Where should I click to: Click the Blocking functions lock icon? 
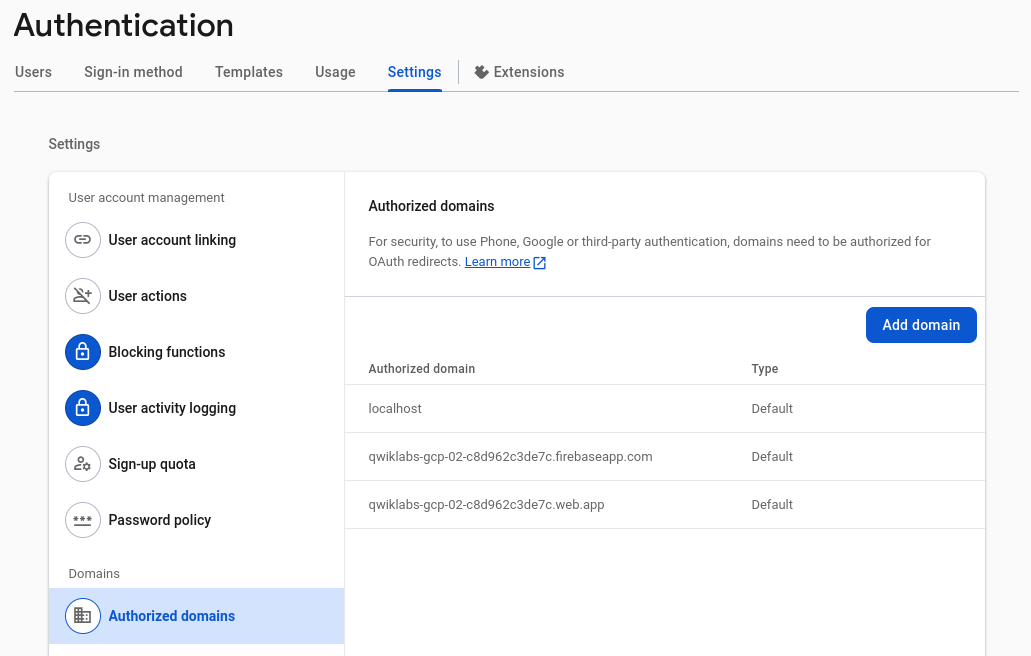coord(82,352)
